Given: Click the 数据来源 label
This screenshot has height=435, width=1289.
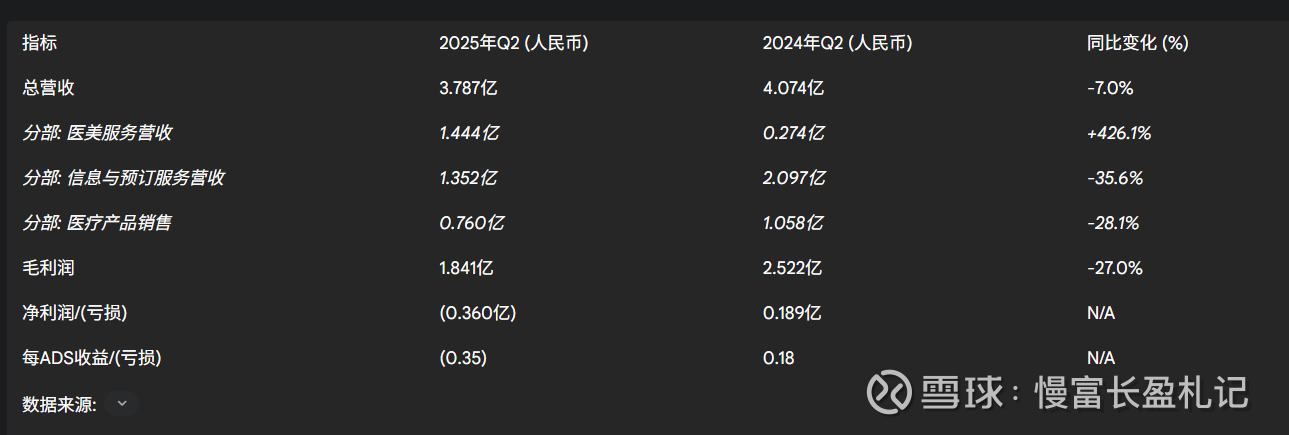Looking at the screenshot, I should pos(59,404).
